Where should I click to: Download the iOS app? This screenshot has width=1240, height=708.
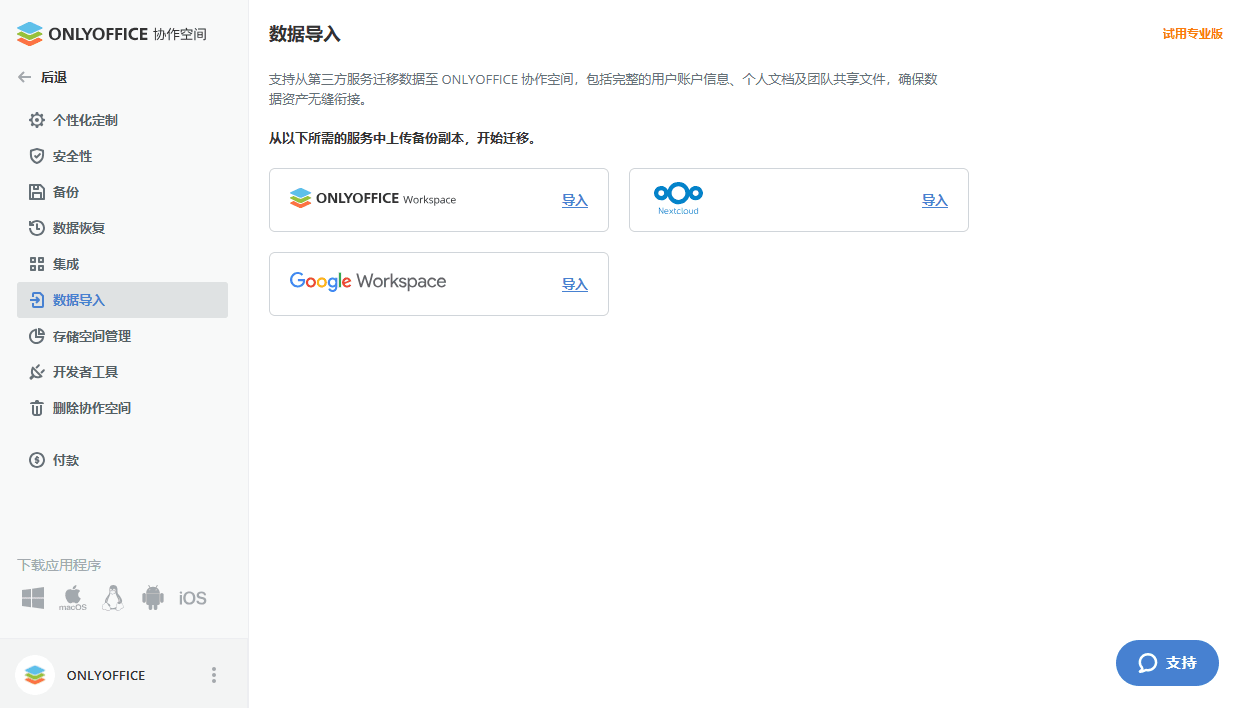coord(193,598)
